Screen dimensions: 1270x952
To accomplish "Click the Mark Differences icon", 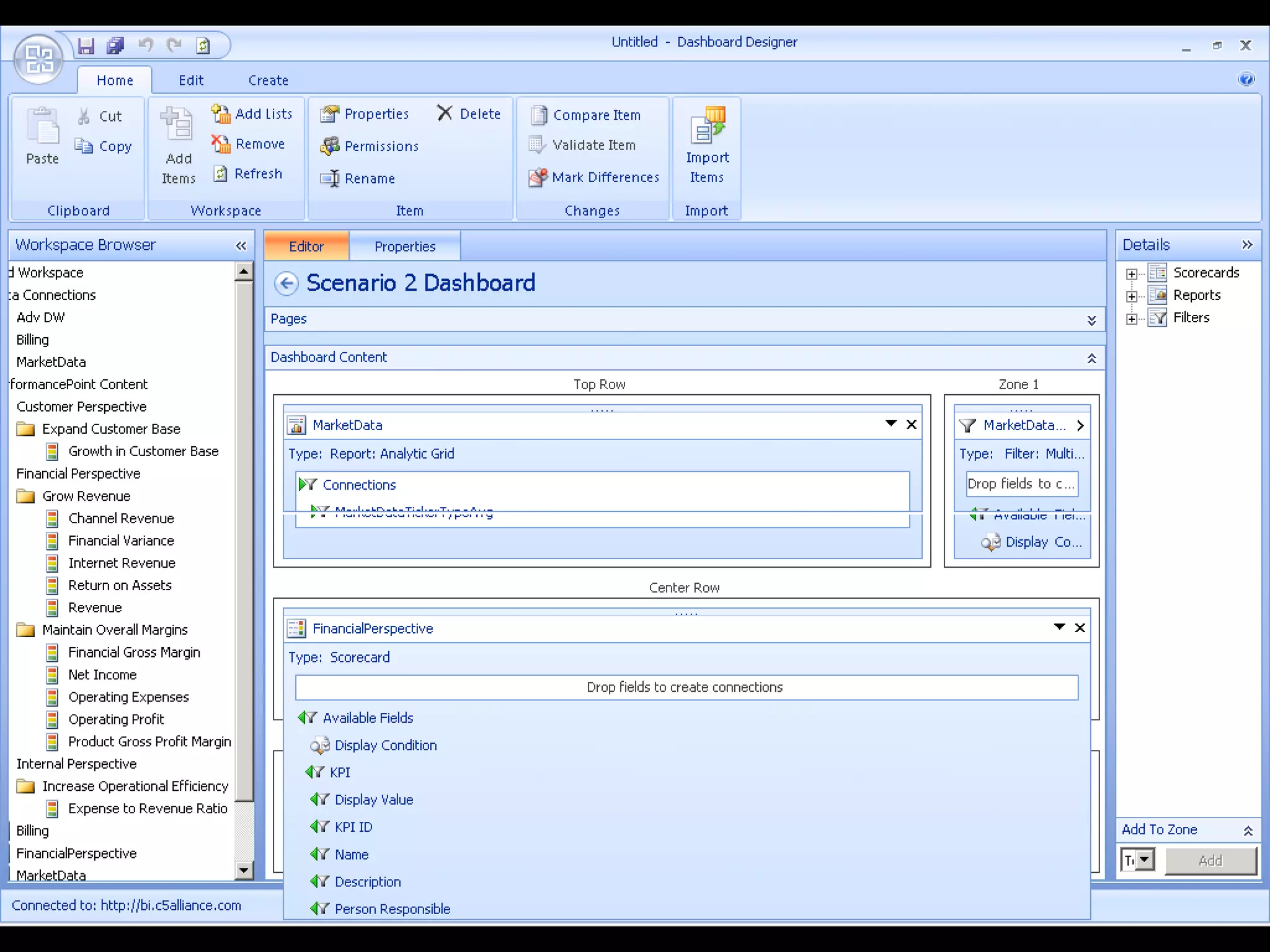I will (x=538, y=178).
